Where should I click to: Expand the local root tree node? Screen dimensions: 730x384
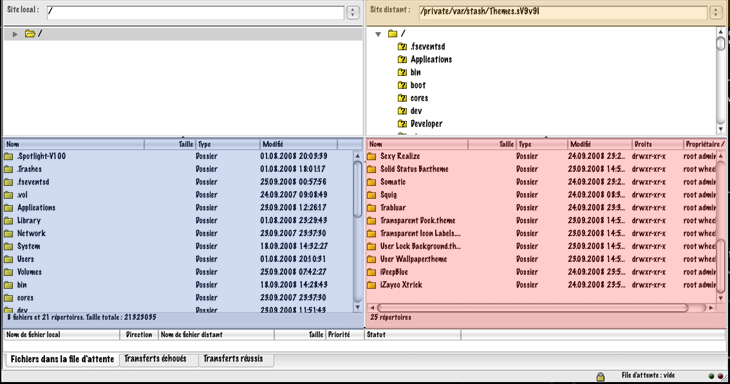click(x=15, y=34)
